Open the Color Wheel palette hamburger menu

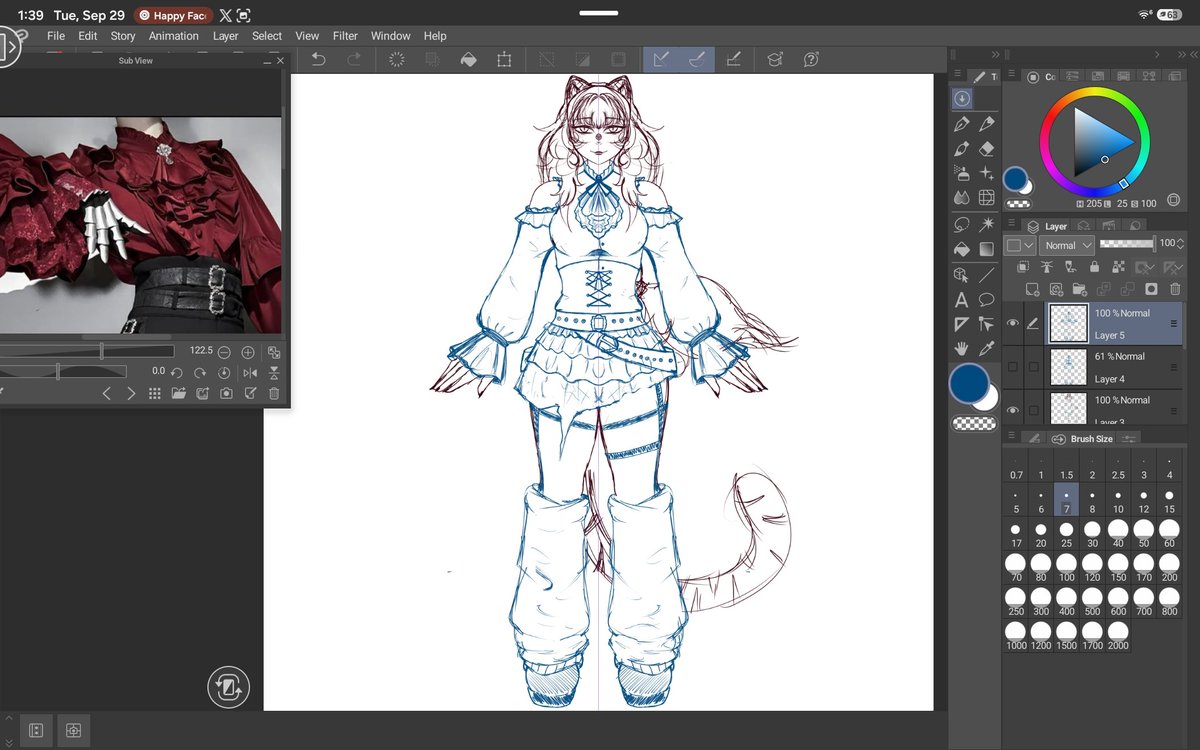click(x=1011, y=75)
